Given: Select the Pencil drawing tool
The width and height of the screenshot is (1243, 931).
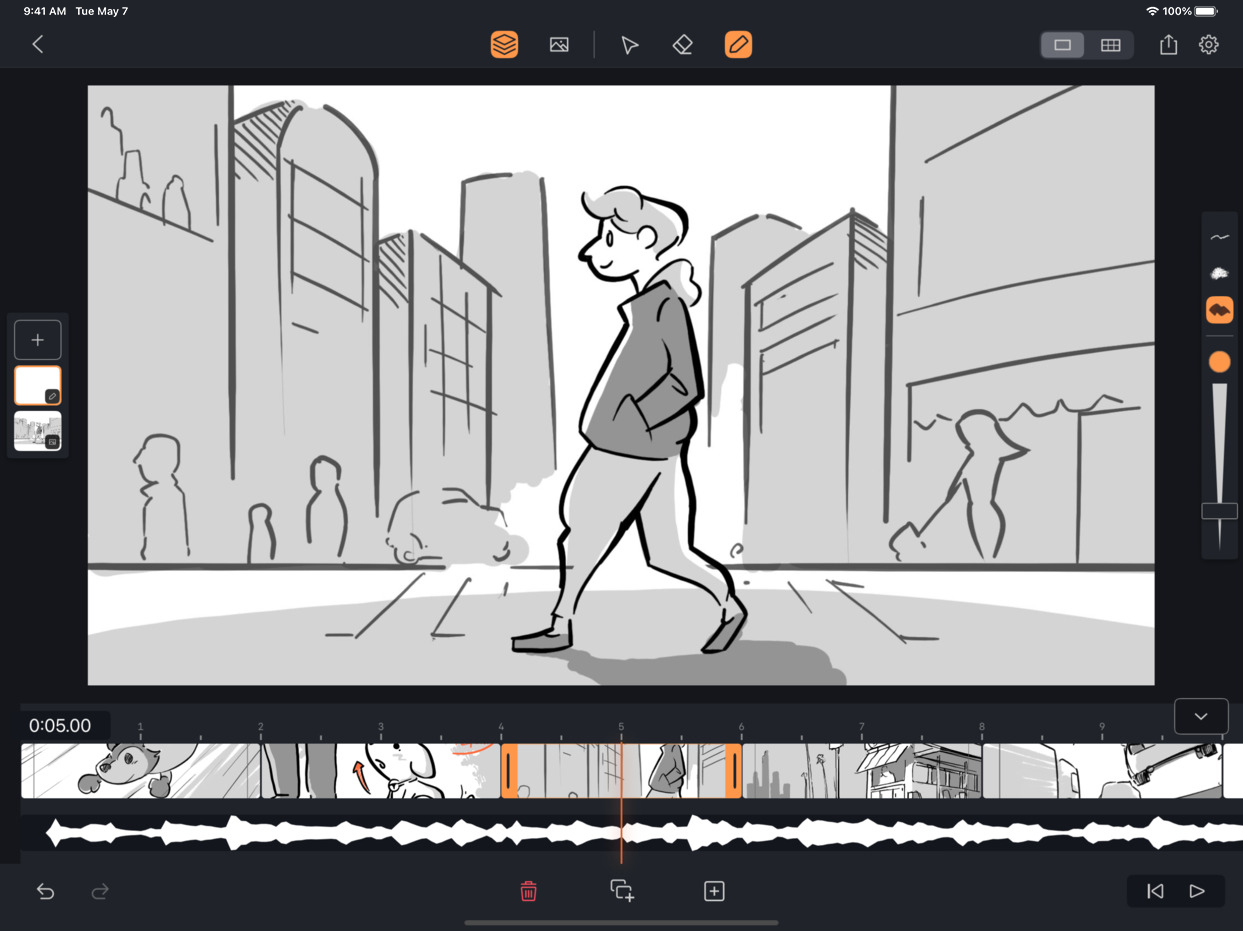Looking at the screenshot, I should click(x=738, y=44).
